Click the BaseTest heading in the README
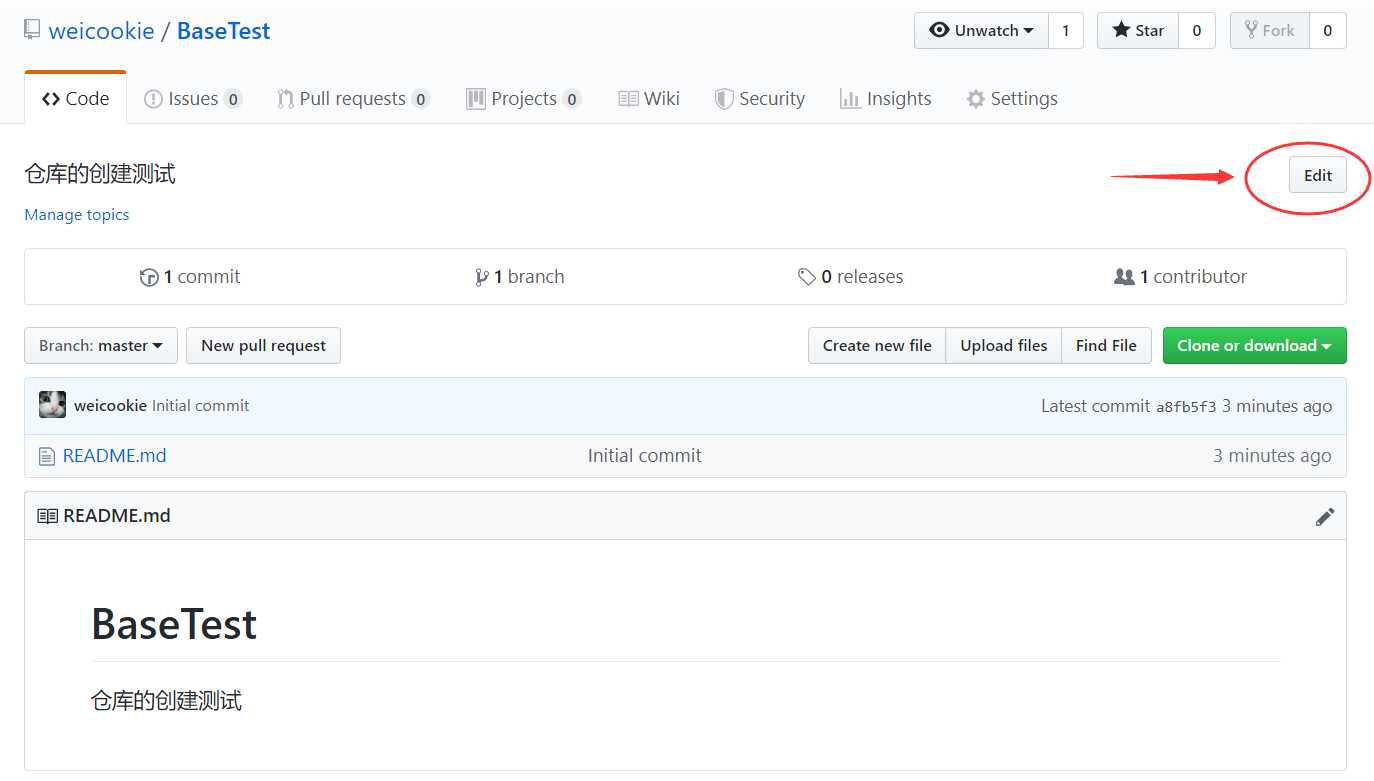Image resolution: width=1374 pixels, height=781 pixels. [174, 624]
